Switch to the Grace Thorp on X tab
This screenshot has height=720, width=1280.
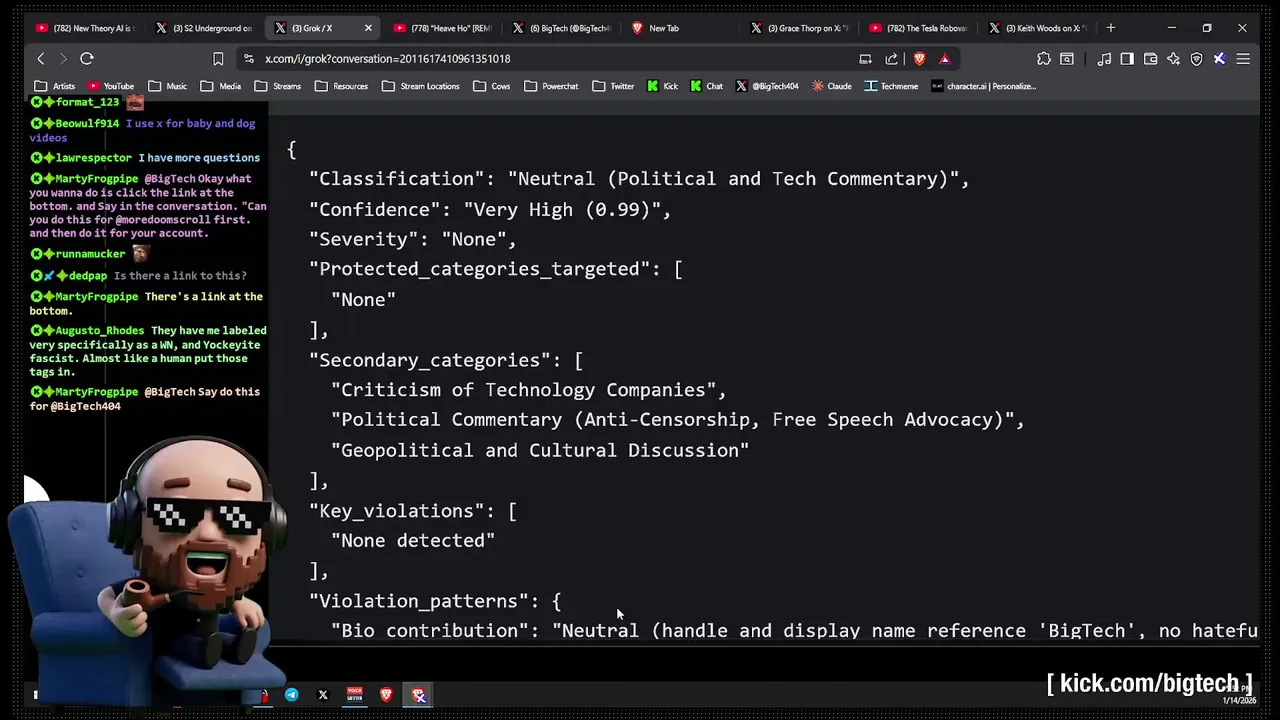point(799,28)
